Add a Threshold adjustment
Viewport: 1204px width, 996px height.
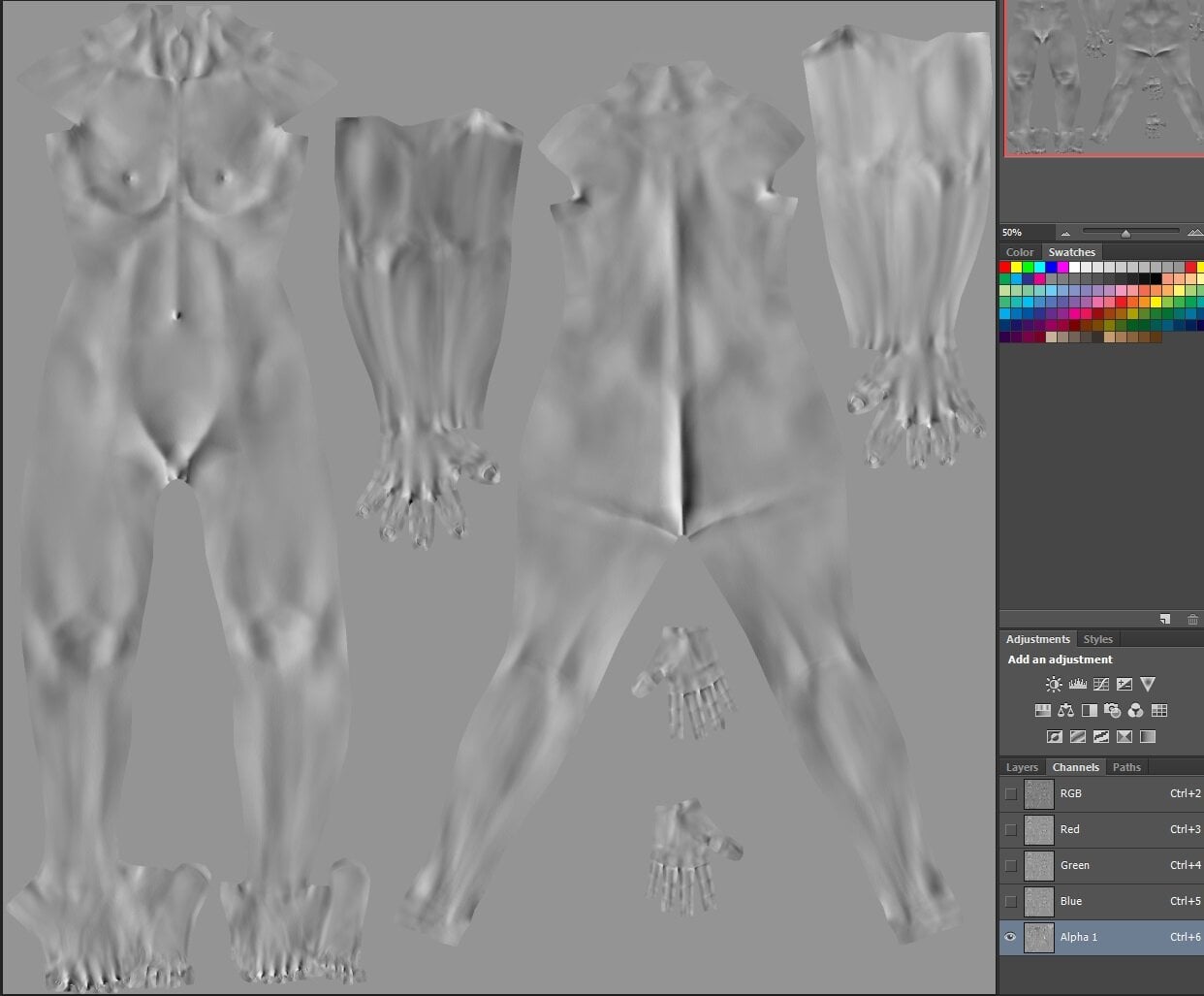coord(1100,737)
